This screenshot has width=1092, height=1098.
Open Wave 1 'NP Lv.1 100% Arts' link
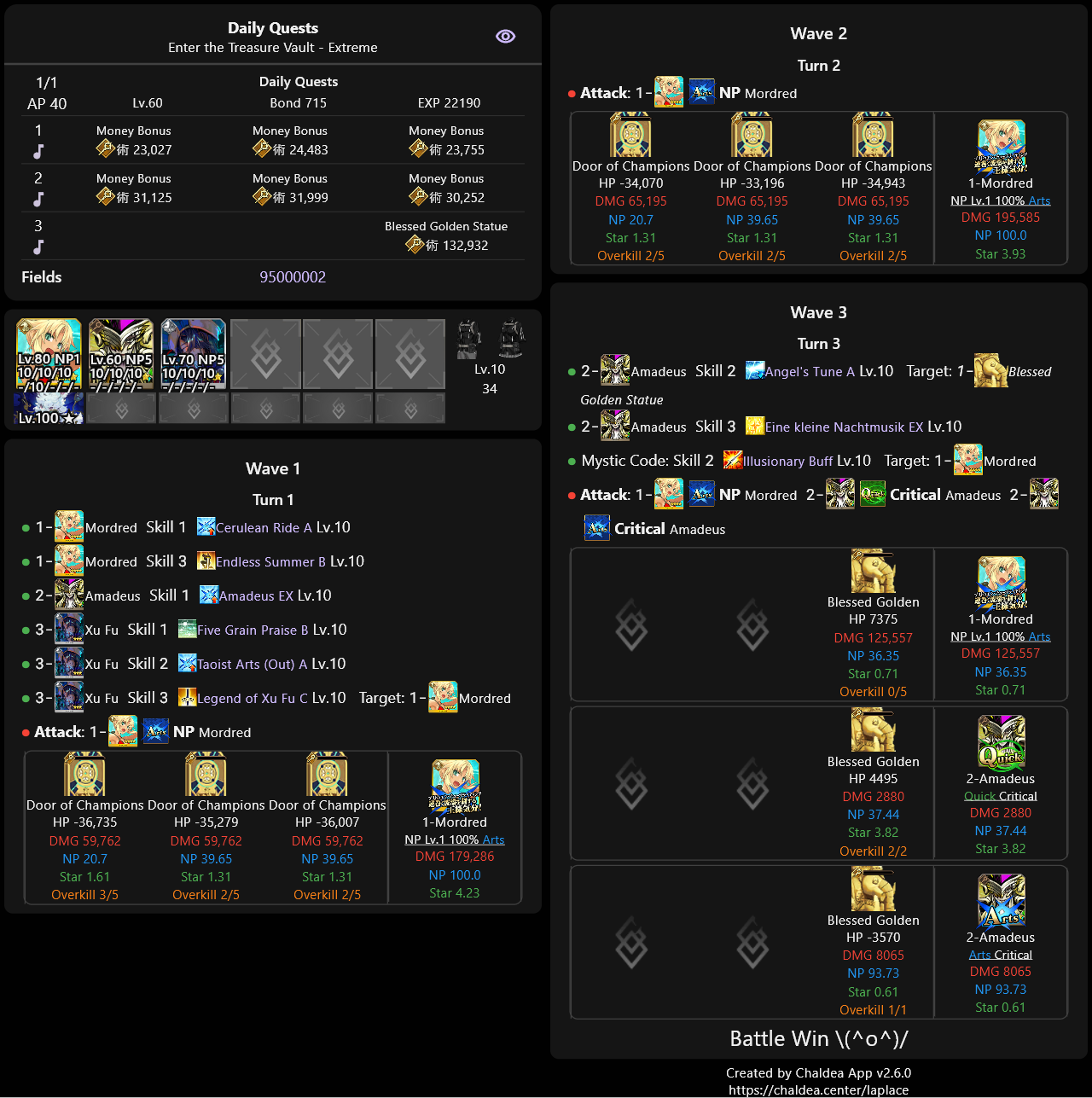pos(455,839)
